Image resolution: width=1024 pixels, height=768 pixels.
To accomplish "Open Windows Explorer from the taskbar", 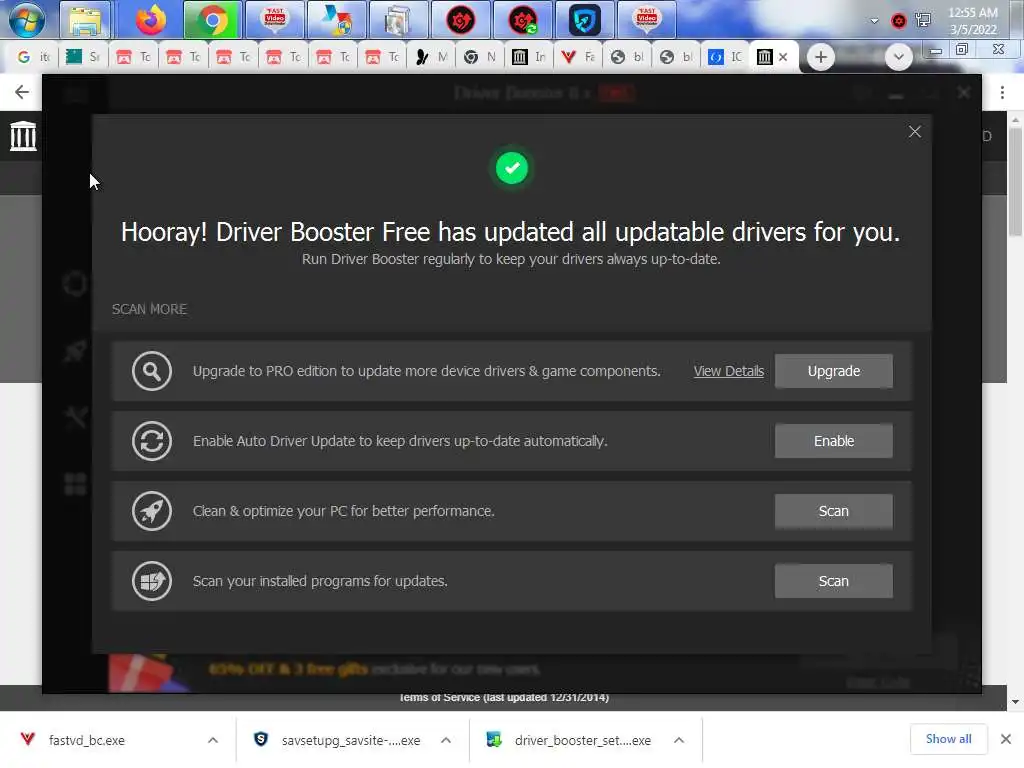I will point(85,20).
